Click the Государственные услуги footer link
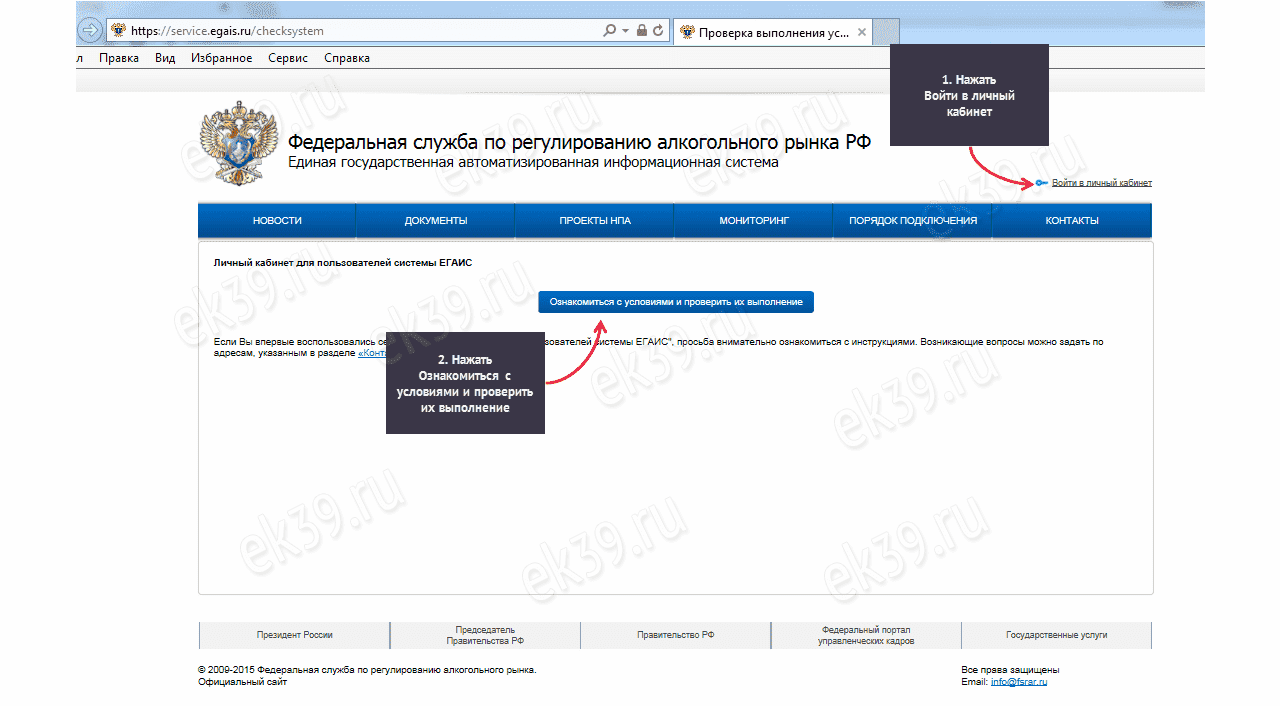 pyautogui.click(x=1057, y=635)
